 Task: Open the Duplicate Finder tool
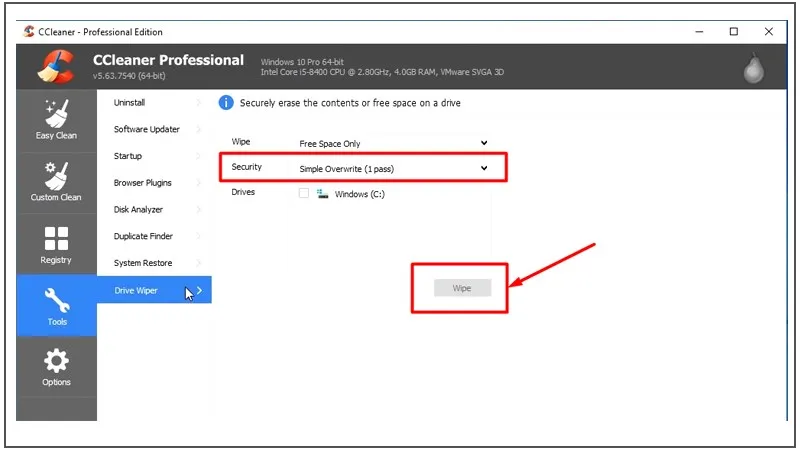click(143, 237)
